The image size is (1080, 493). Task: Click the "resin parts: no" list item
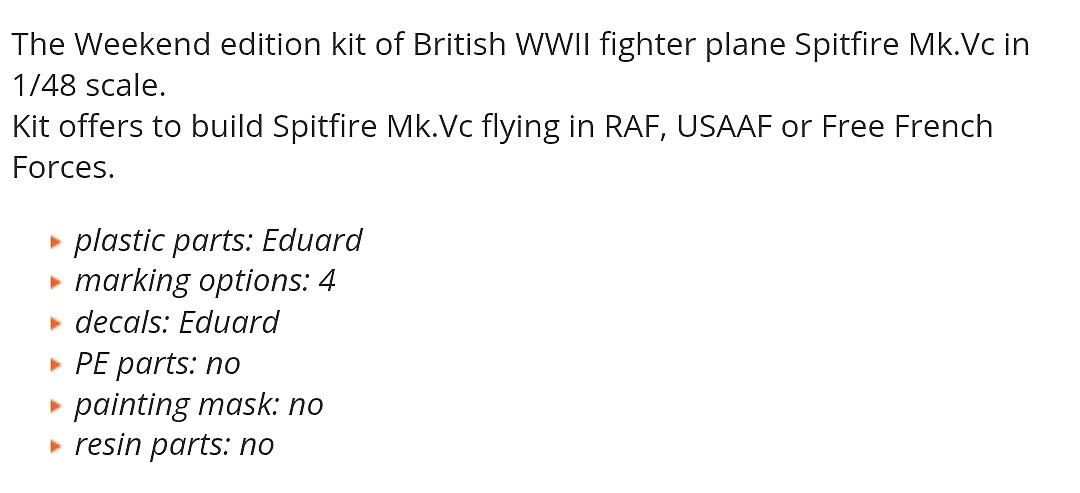coord(174,446)
